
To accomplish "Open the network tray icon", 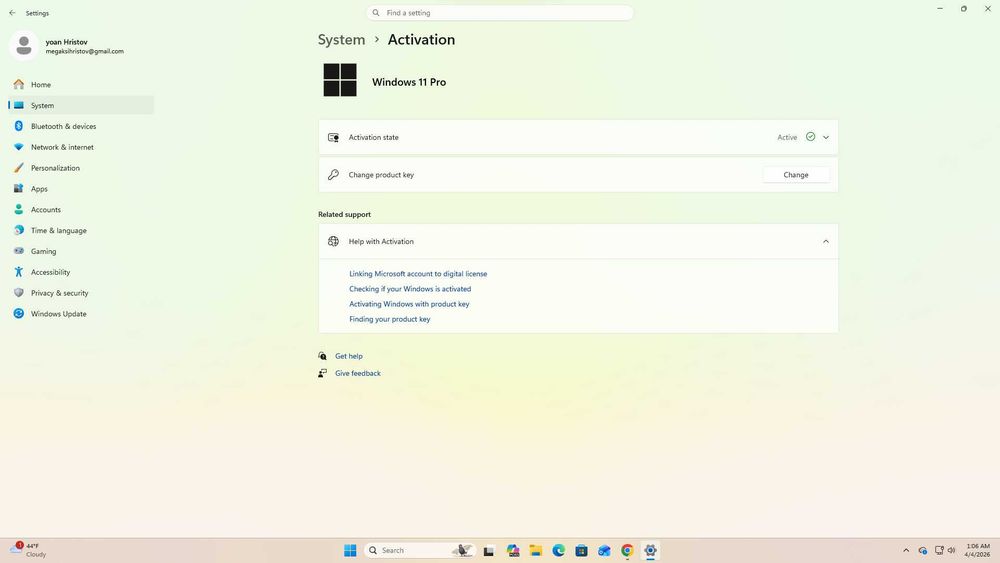I will 939,550.
